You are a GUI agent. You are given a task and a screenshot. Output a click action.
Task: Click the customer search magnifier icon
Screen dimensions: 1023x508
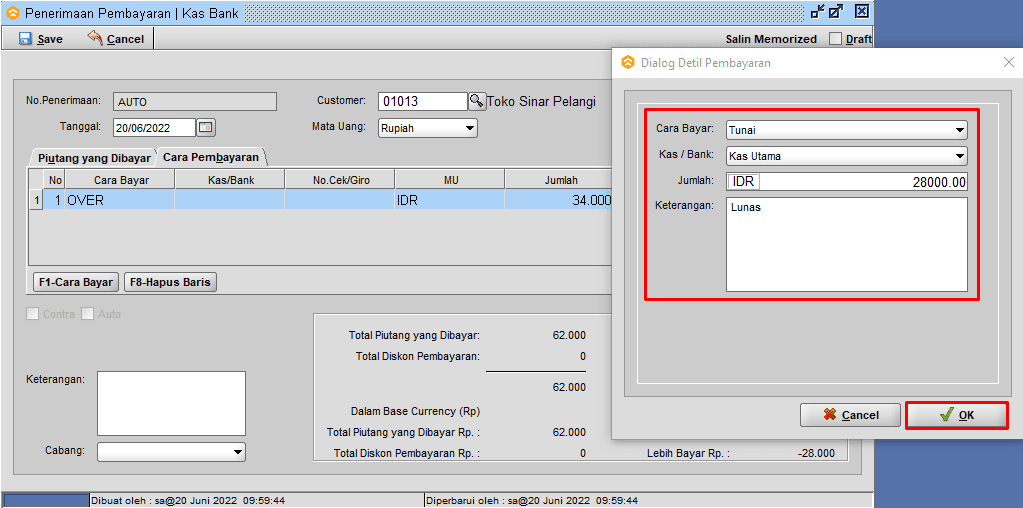tap(478, 101)
